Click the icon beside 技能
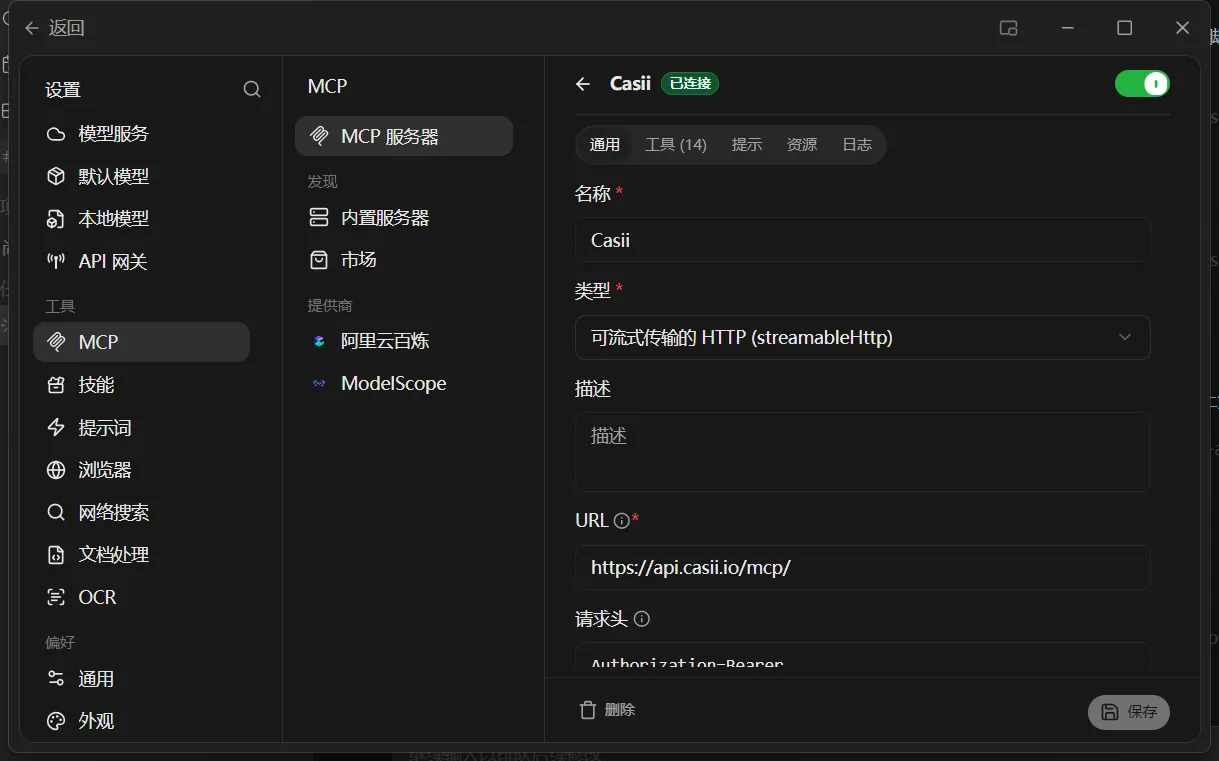 56,385
